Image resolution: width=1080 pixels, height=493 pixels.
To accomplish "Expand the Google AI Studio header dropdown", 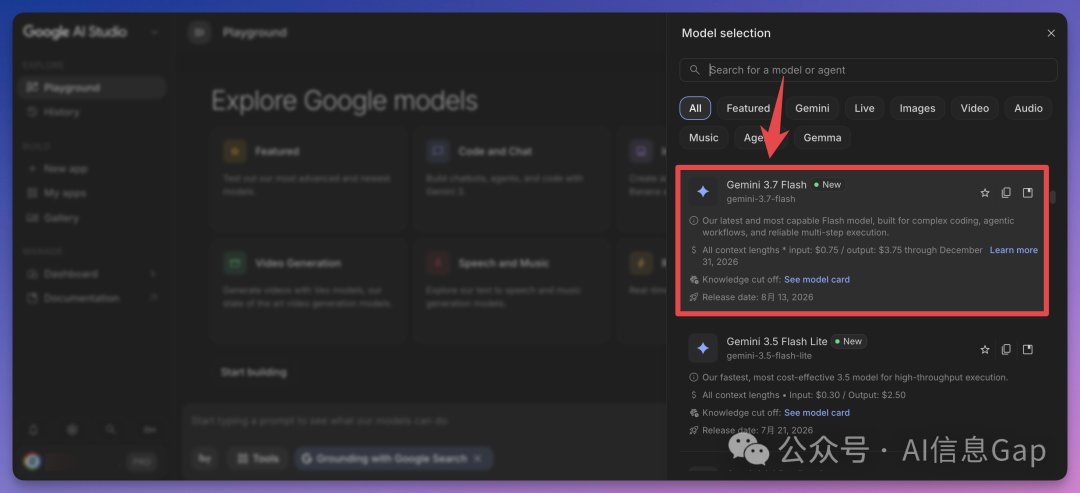I will [154, 32].
